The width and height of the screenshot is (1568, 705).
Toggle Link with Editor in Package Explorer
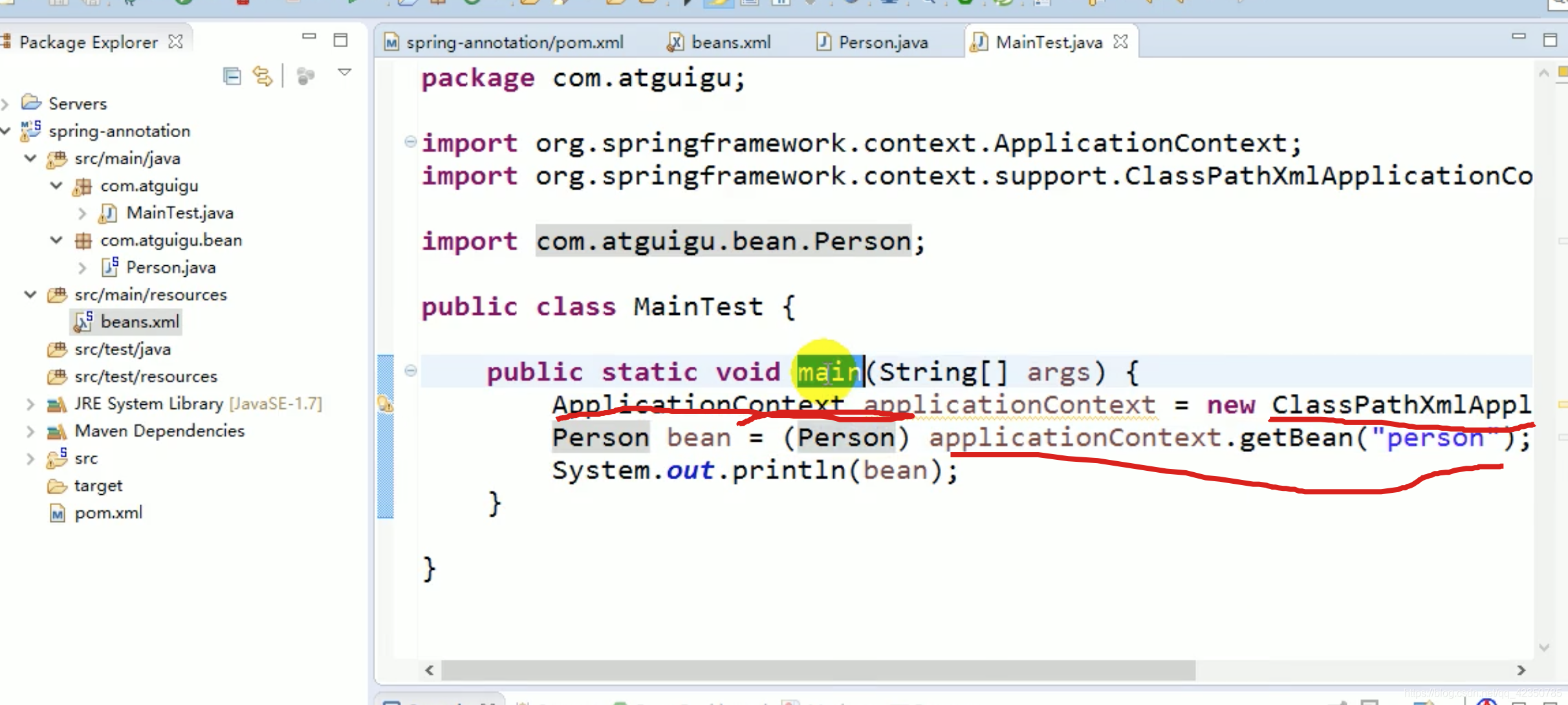[263, 76]
